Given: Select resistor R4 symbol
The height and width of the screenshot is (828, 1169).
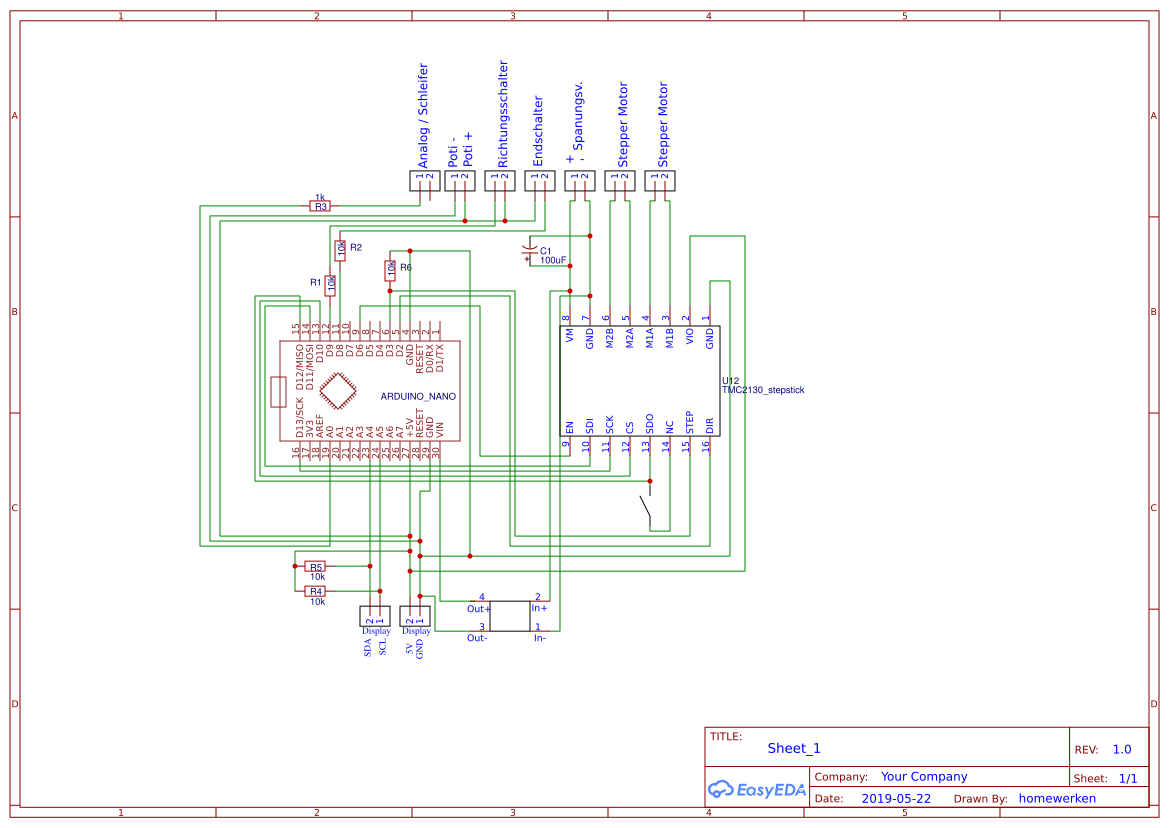Looking at the screenshot, I should [x=315, y=591].
